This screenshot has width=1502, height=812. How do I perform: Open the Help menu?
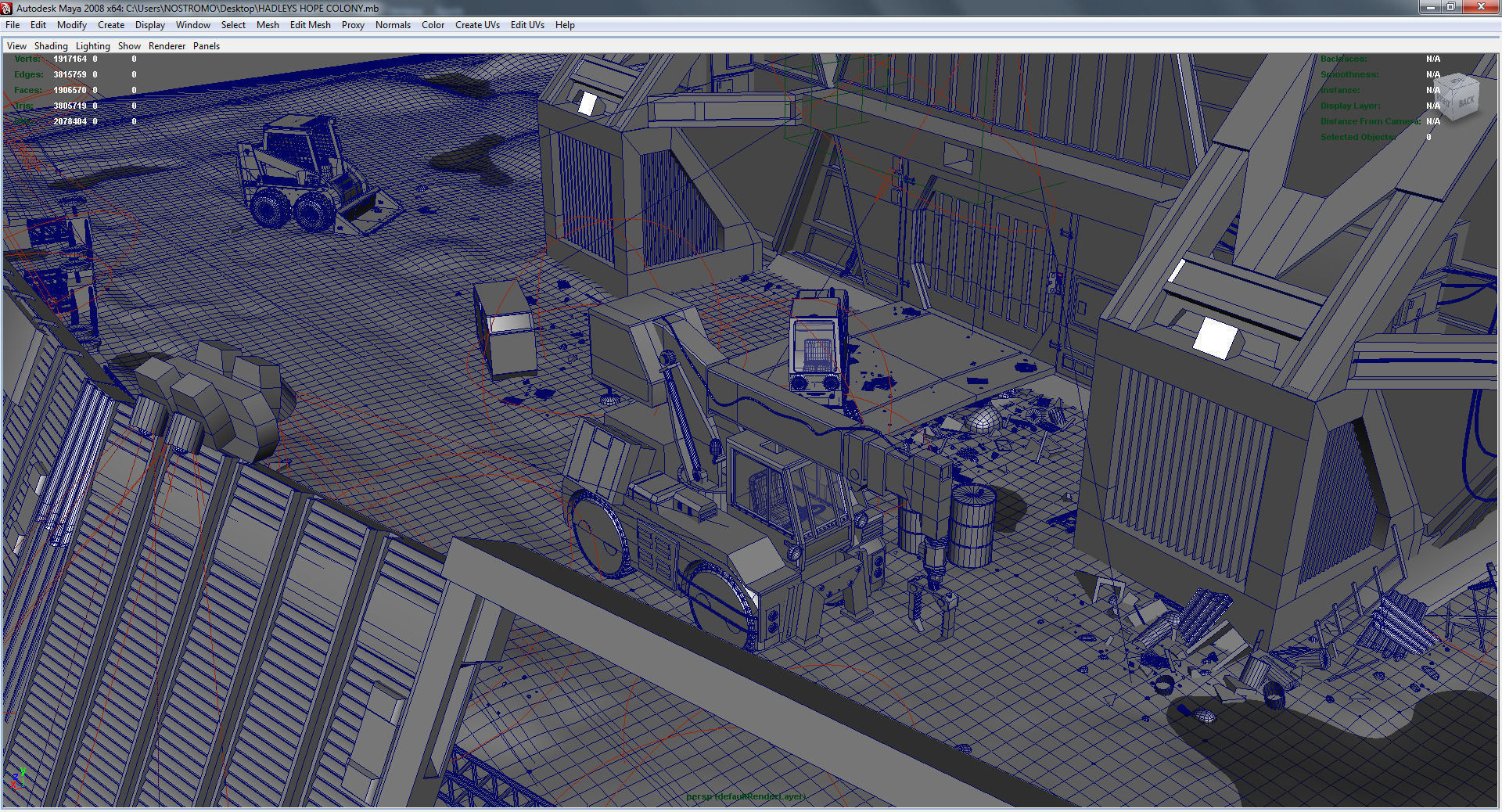click(565, 25)
